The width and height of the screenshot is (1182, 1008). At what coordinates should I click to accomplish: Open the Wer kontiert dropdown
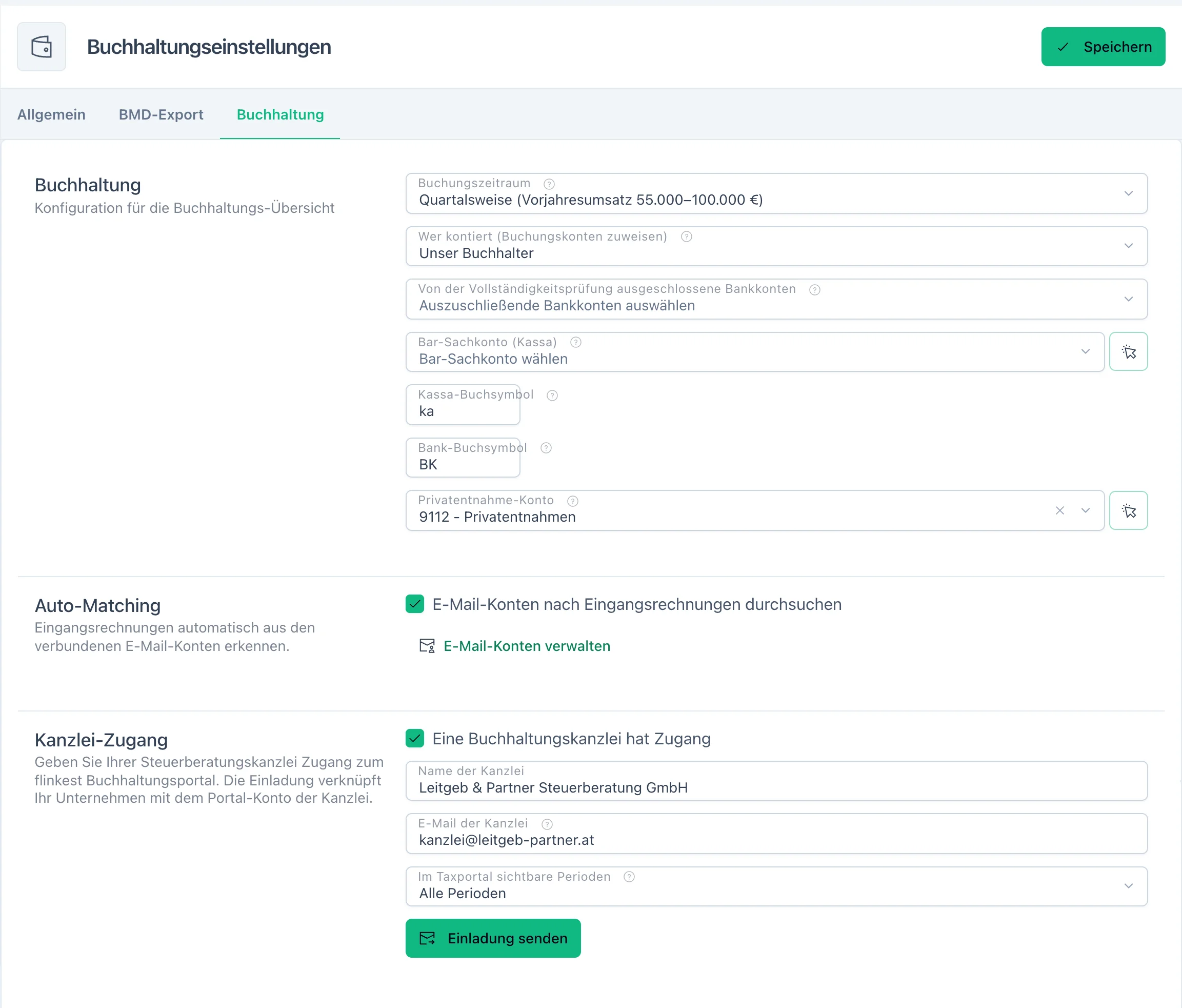(x=776, y=246)
